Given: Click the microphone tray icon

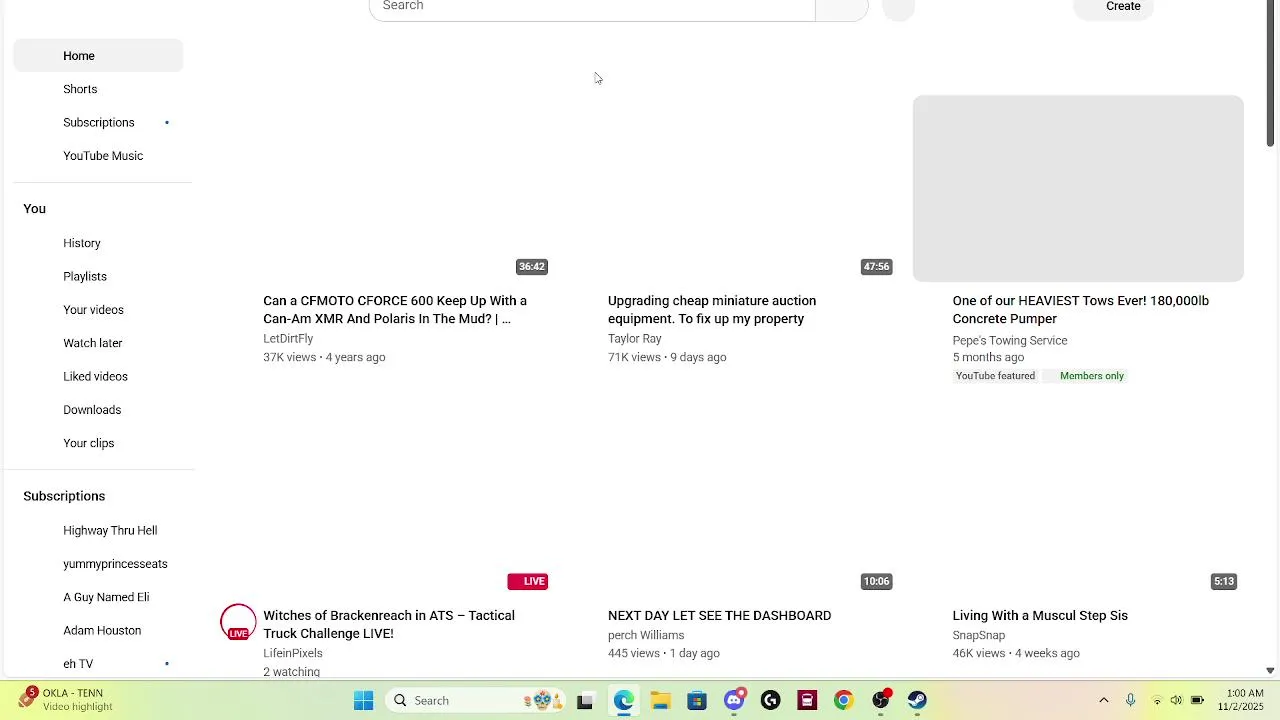Looking at the screenshot, I should [x=1130, y=701].
